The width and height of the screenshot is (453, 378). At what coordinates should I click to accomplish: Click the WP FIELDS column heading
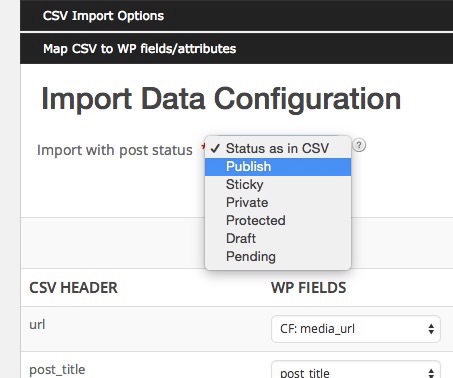coord(309,288)
